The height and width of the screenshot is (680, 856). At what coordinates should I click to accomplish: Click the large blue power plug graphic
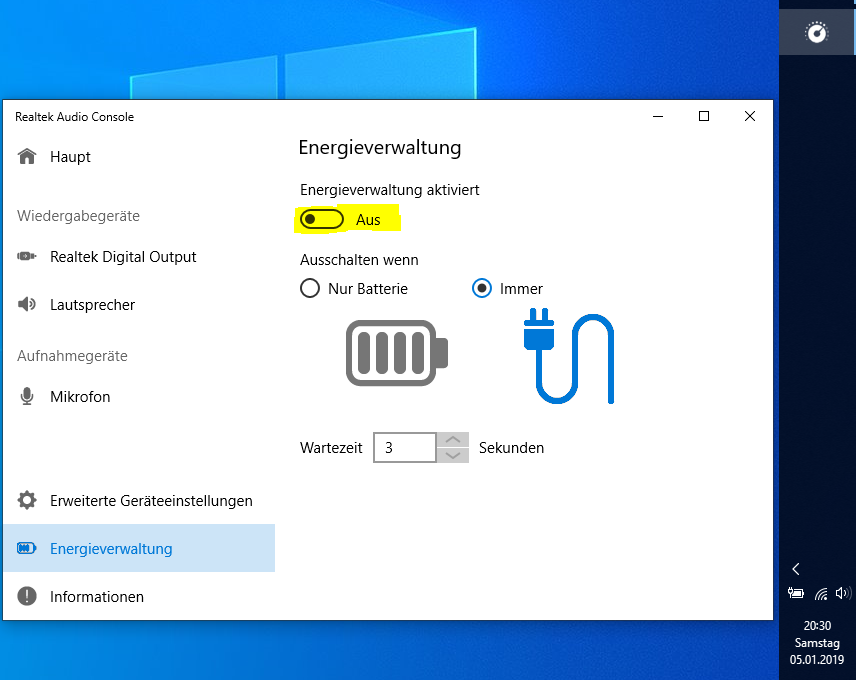[x=568, y=356]
